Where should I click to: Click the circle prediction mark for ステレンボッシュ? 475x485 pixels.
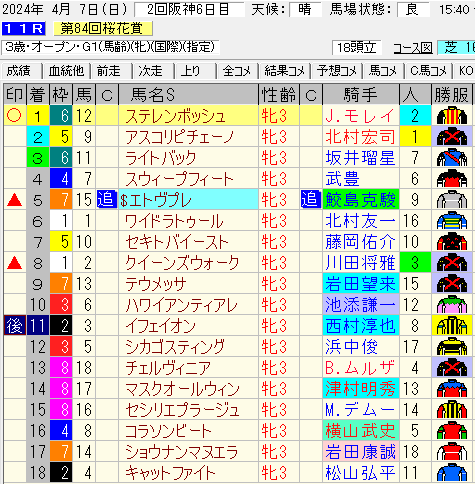[14, 115]
